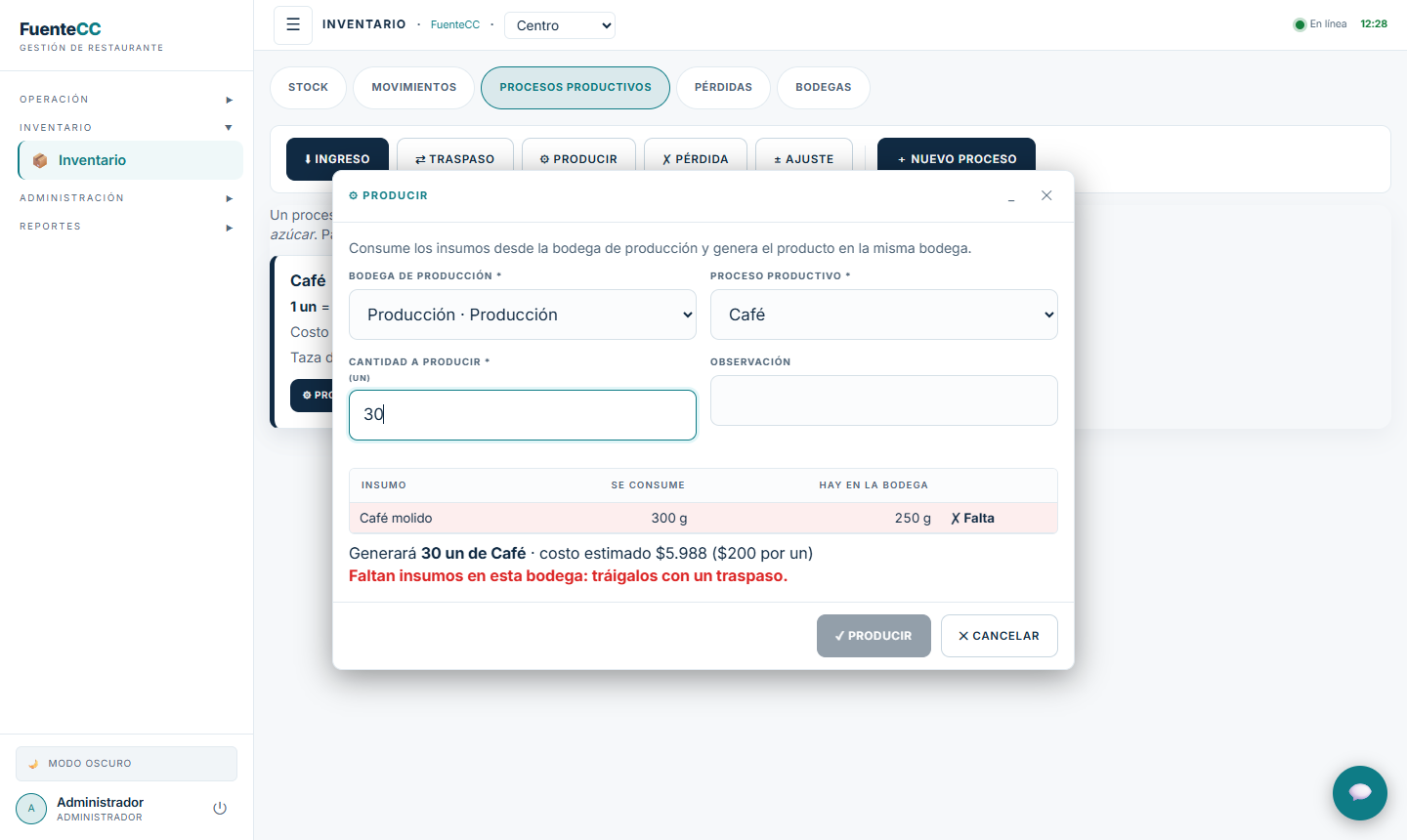Click the Observación text field

click(884, 400)
